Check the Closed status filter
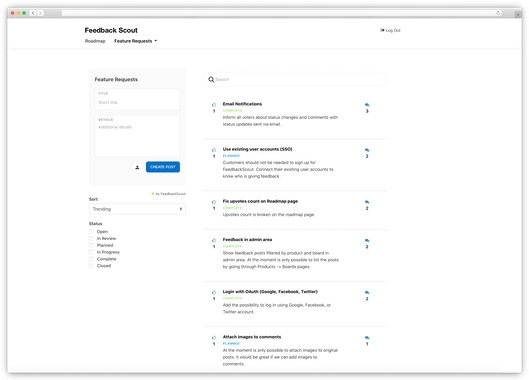The height and width of the screenshot is (380, 529). tap(91, 266)
